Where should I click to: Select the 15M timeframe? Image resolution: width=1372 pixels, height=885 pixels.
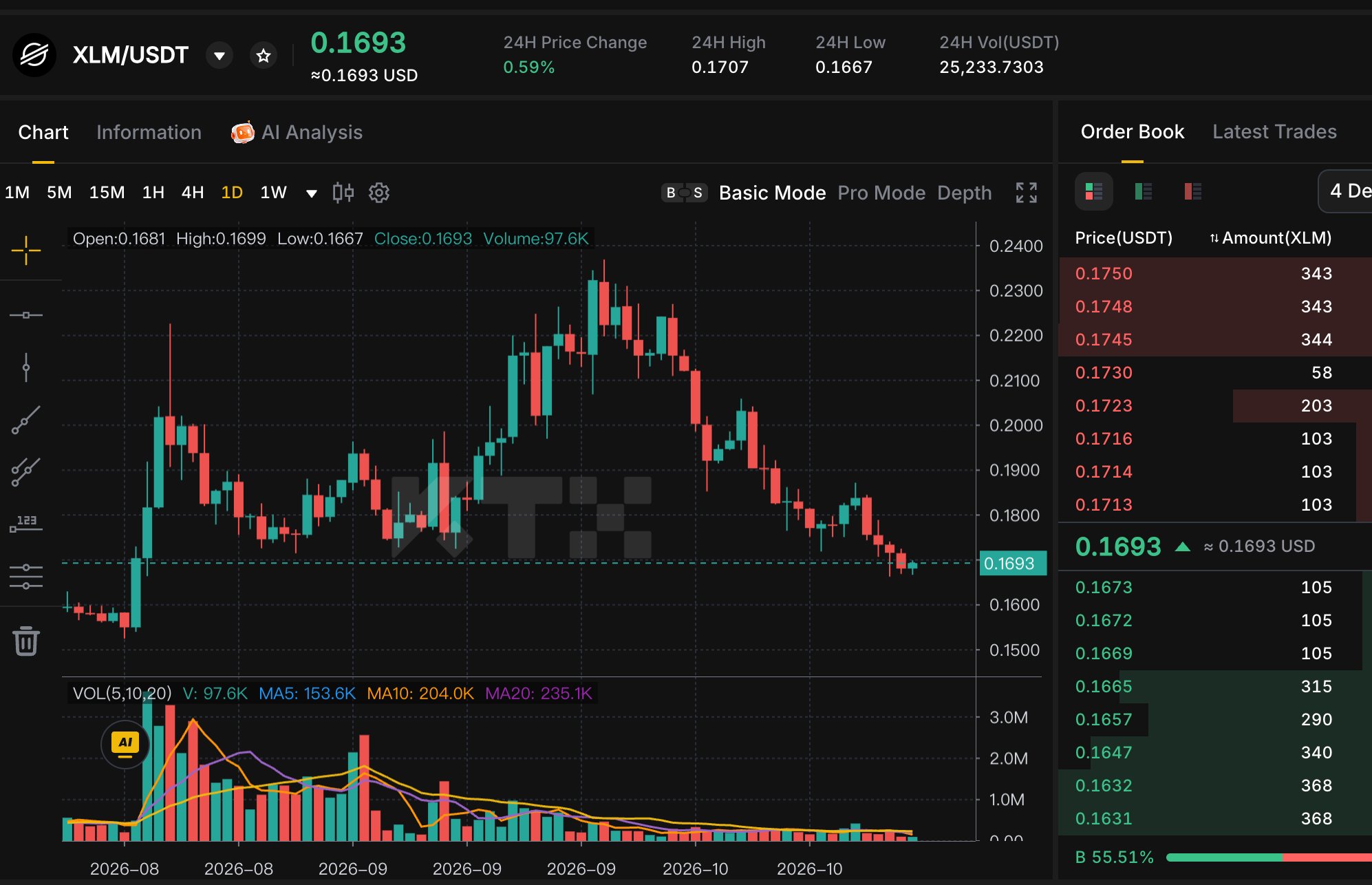click(x=107, y=193)
